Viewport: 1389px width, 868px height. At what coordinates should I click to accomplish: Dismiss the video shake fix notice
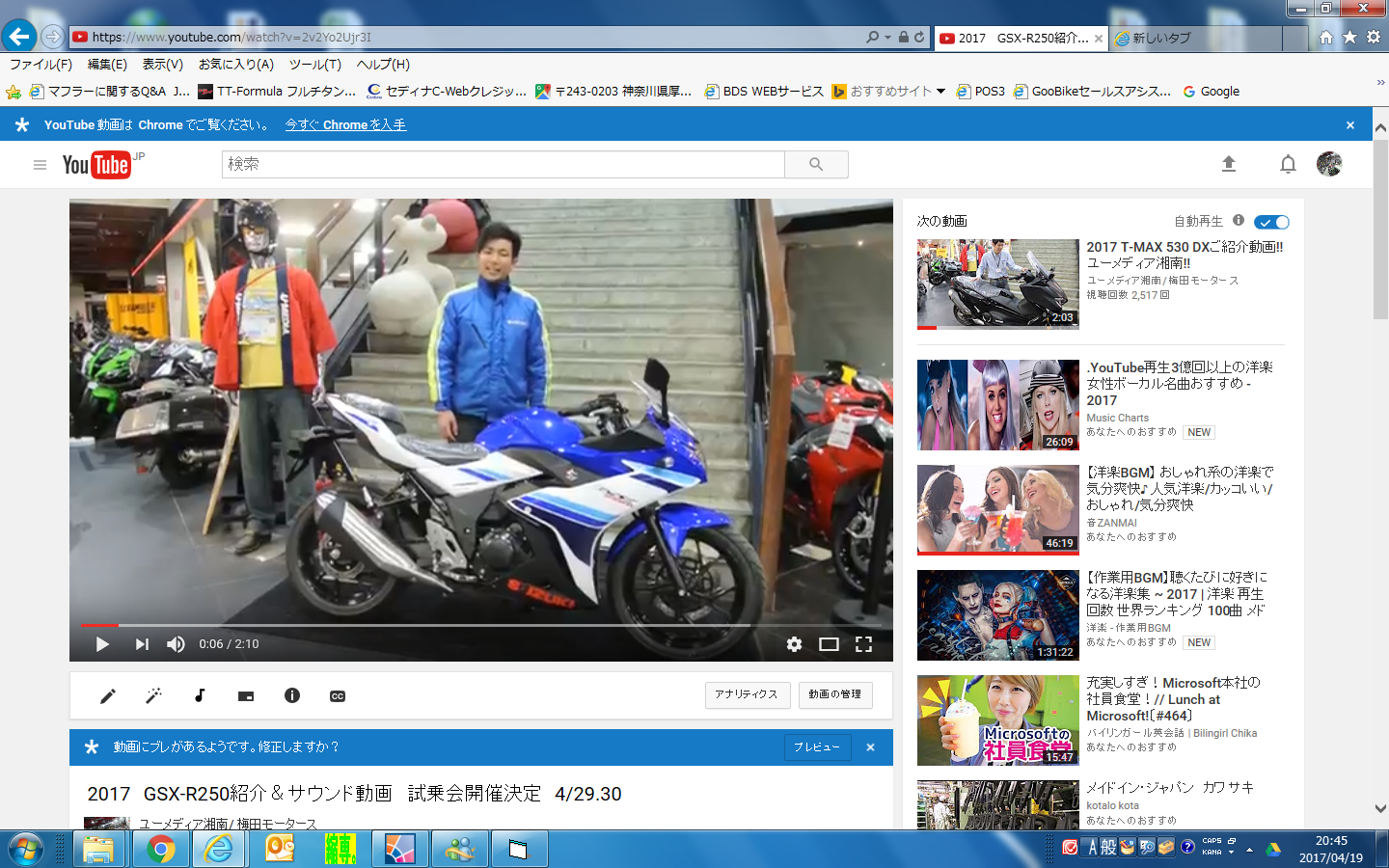(870, 747)
